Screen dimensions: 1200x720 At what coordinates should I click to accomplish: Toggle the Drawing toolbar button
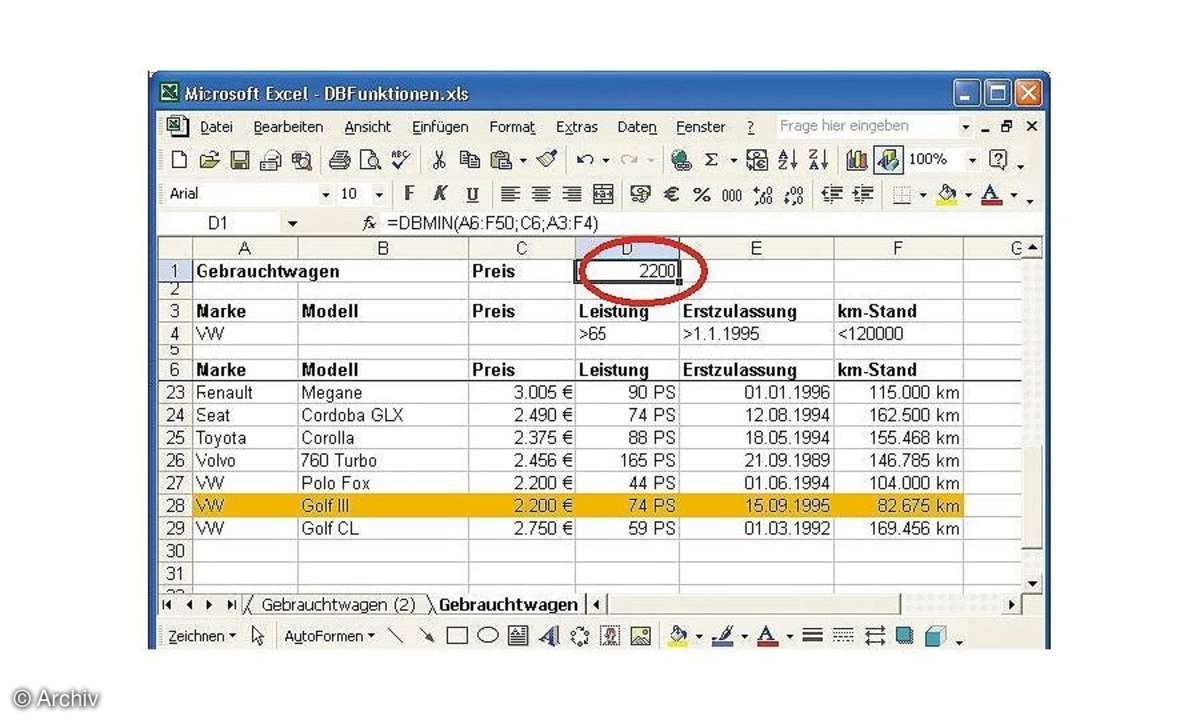click(x=887, y=160)
